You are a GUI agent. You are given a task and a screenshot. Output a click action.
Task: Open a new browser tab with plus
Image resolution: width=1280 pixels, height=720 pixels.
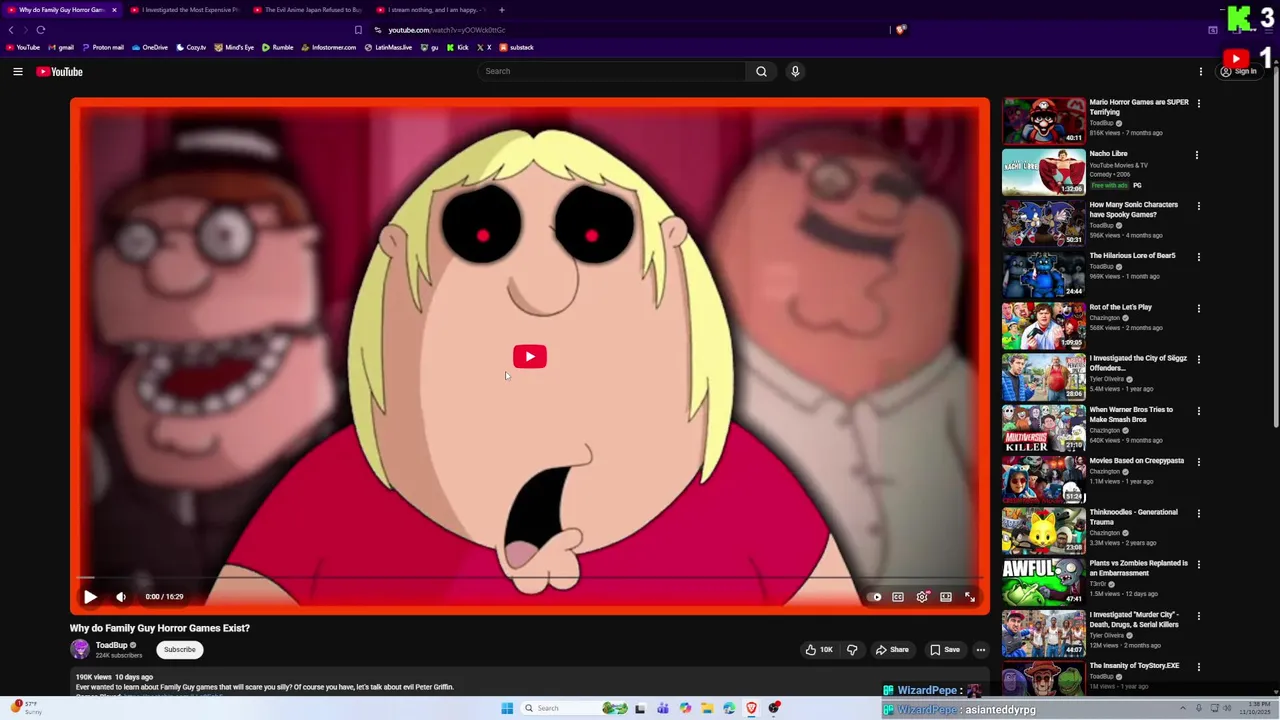point(502,10)
